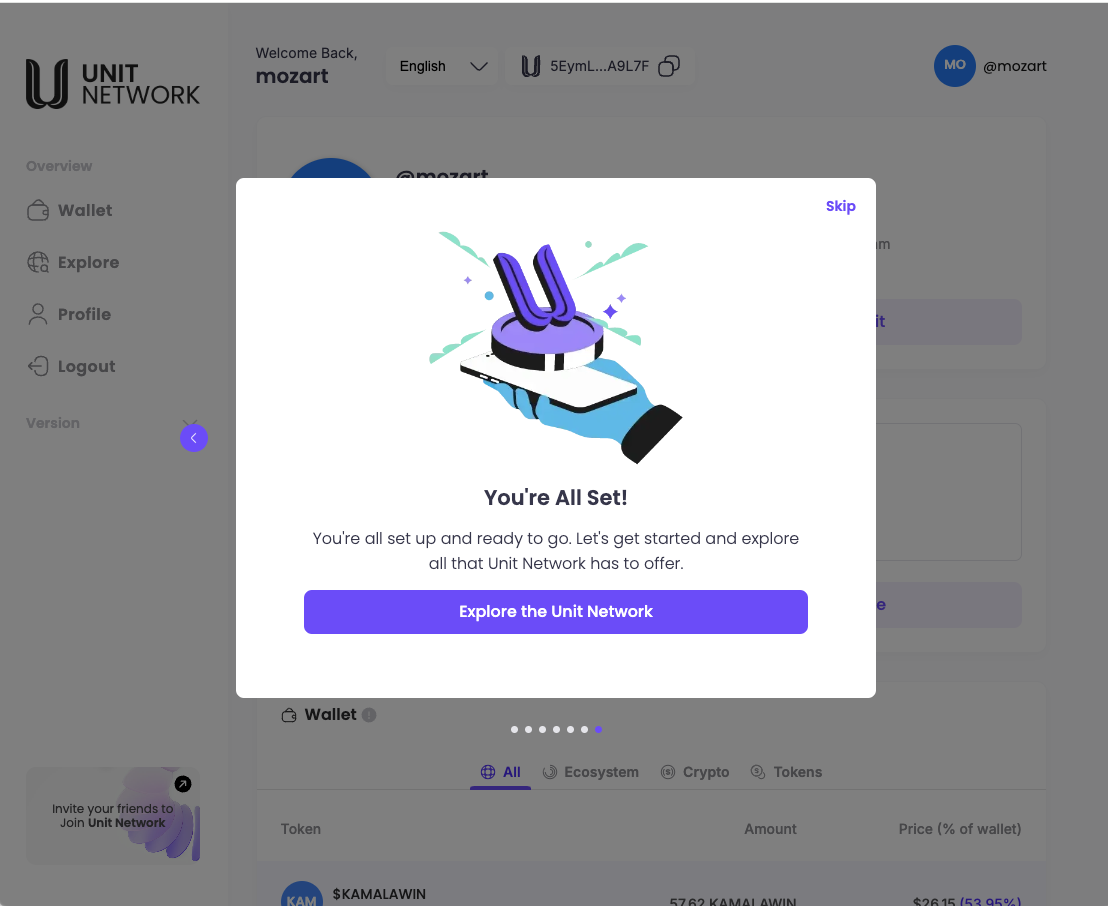
Task: Collapse sidebar with purple chevron button
Action: (x=194, y=438)
